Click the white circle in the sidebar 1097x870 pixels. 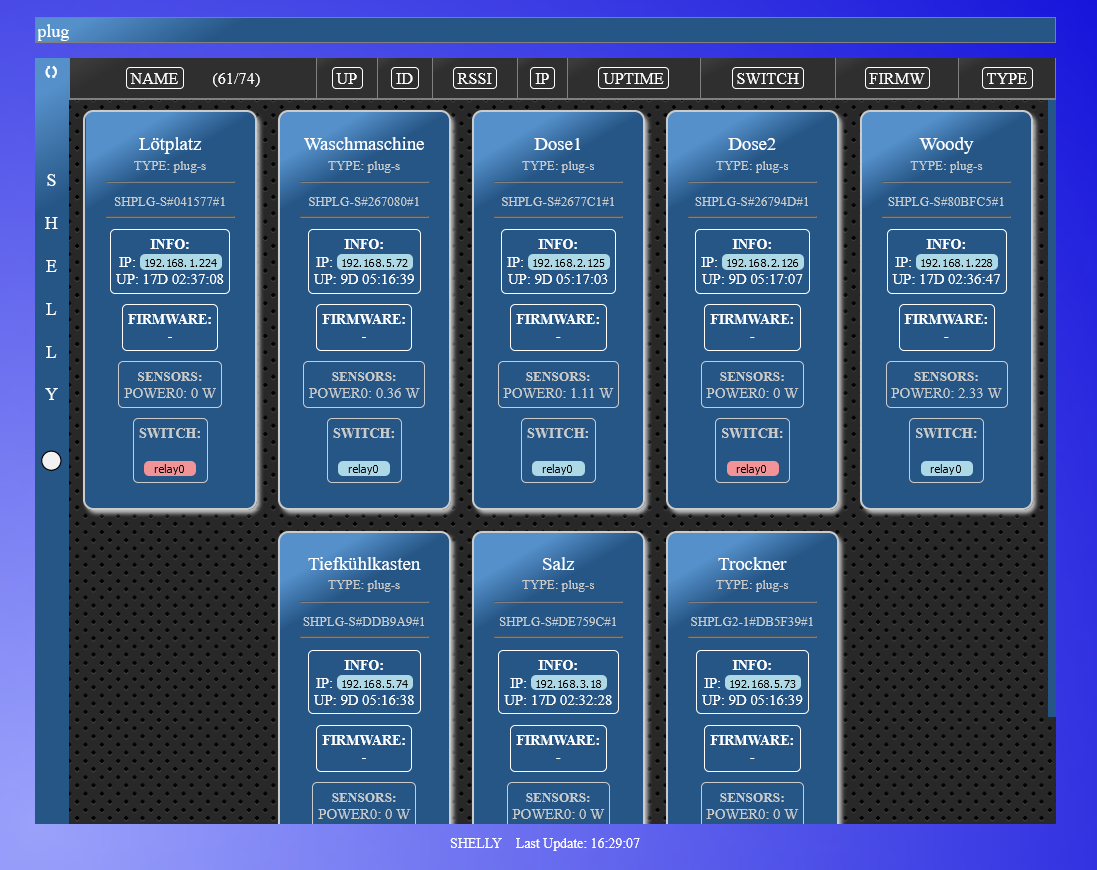(51, 460)
